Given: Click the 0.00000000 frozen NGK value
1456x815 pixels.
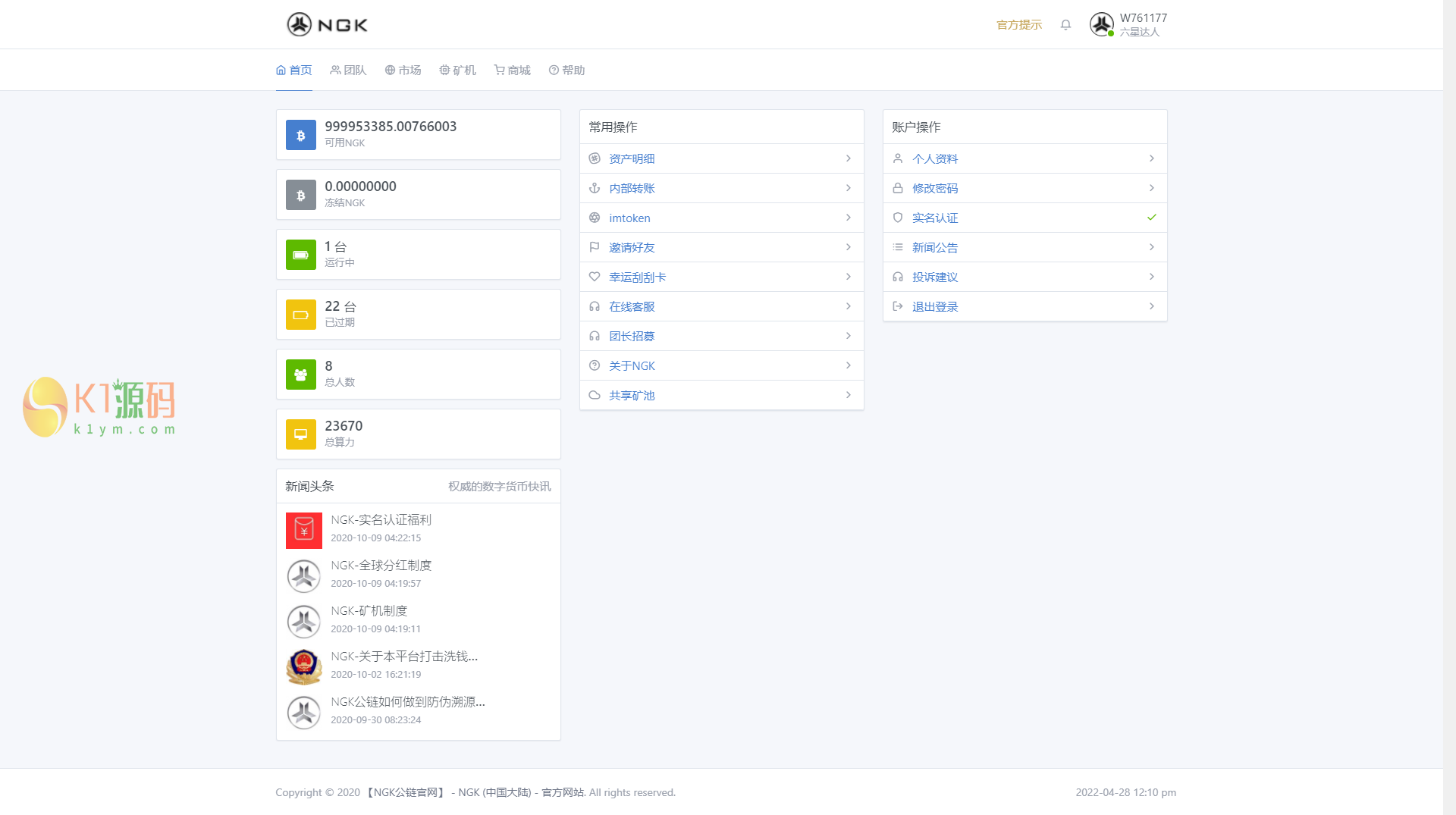Looking at the screenshot, I should tap(360, 187).
